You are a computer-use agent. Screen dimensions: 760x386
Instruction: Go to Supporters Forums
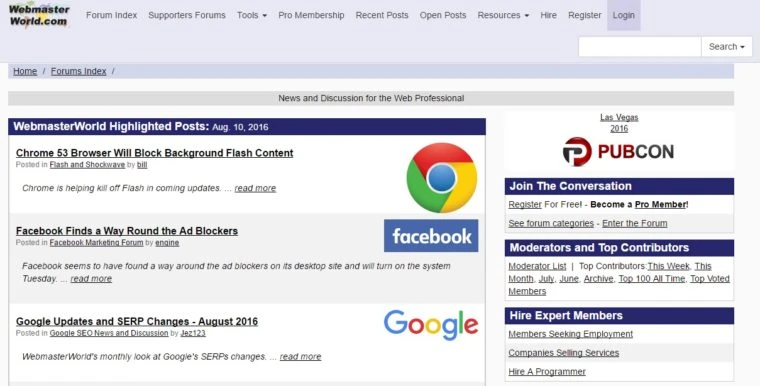187,15
